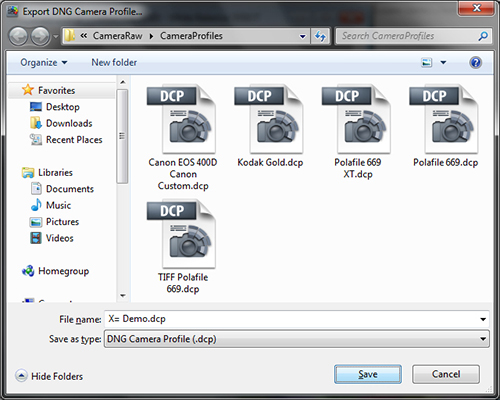Image resolution: width=500 pixels, height=400 pixels.
Task: Click the Cancel button
Action: [x=446, y=374]
